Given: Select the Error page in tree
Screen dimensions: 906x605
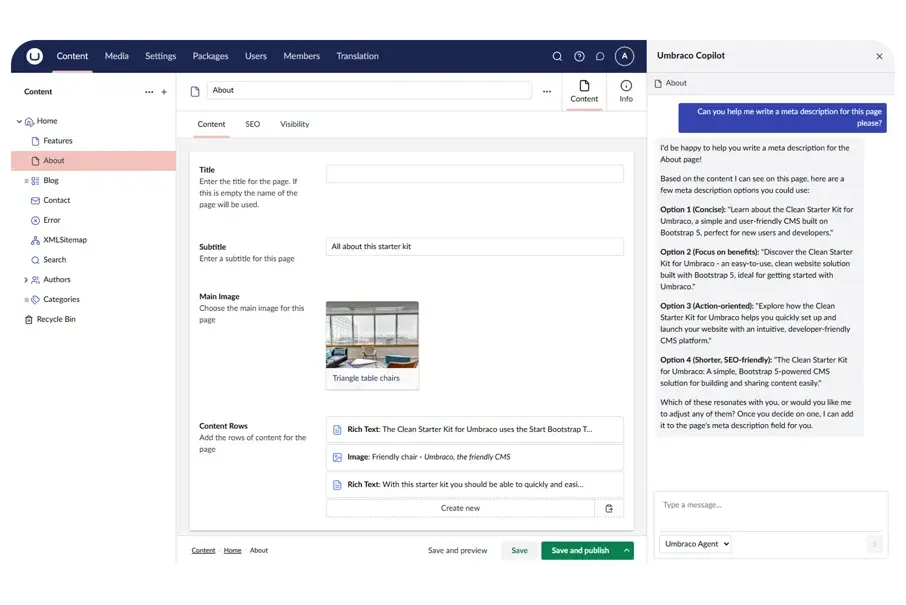Looking at the screenshot, I should pos(51,220).
